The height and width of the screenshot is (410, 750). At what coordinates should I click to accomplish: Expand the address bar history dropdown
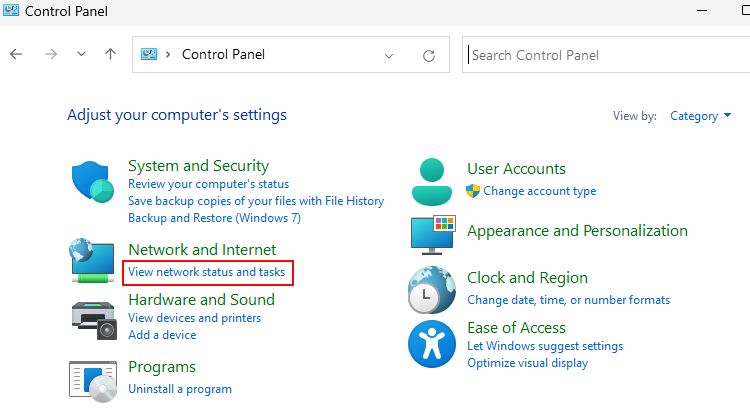point(389,55)
